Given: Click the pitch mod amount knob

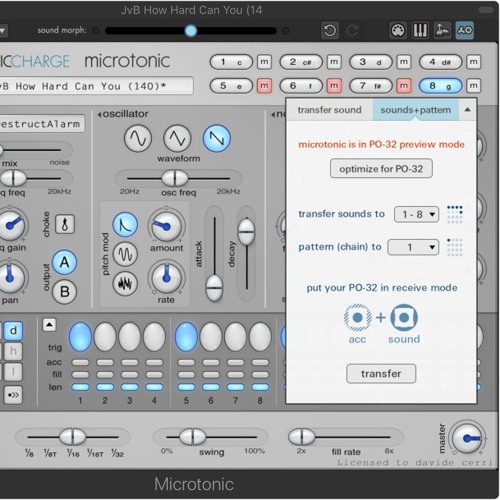Looking at the screenshot, I should [x=166, y=226].
